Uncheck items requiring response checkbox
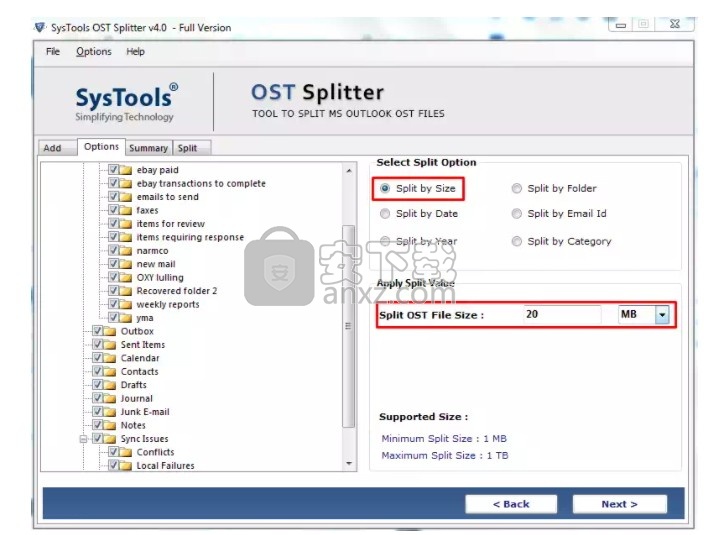Viewport: 704px width, 535px height. coord(113,237)
